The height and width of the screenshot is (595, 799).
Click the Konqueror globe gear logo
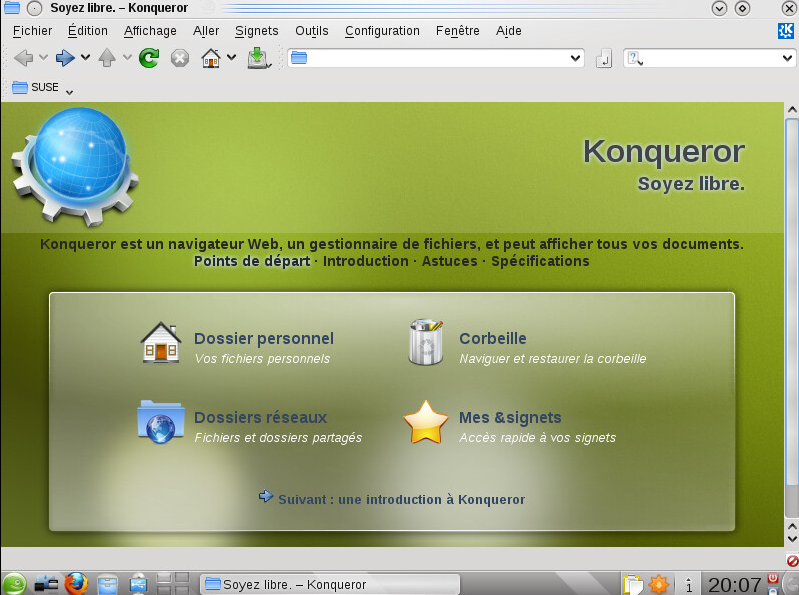tap(75, 166)
